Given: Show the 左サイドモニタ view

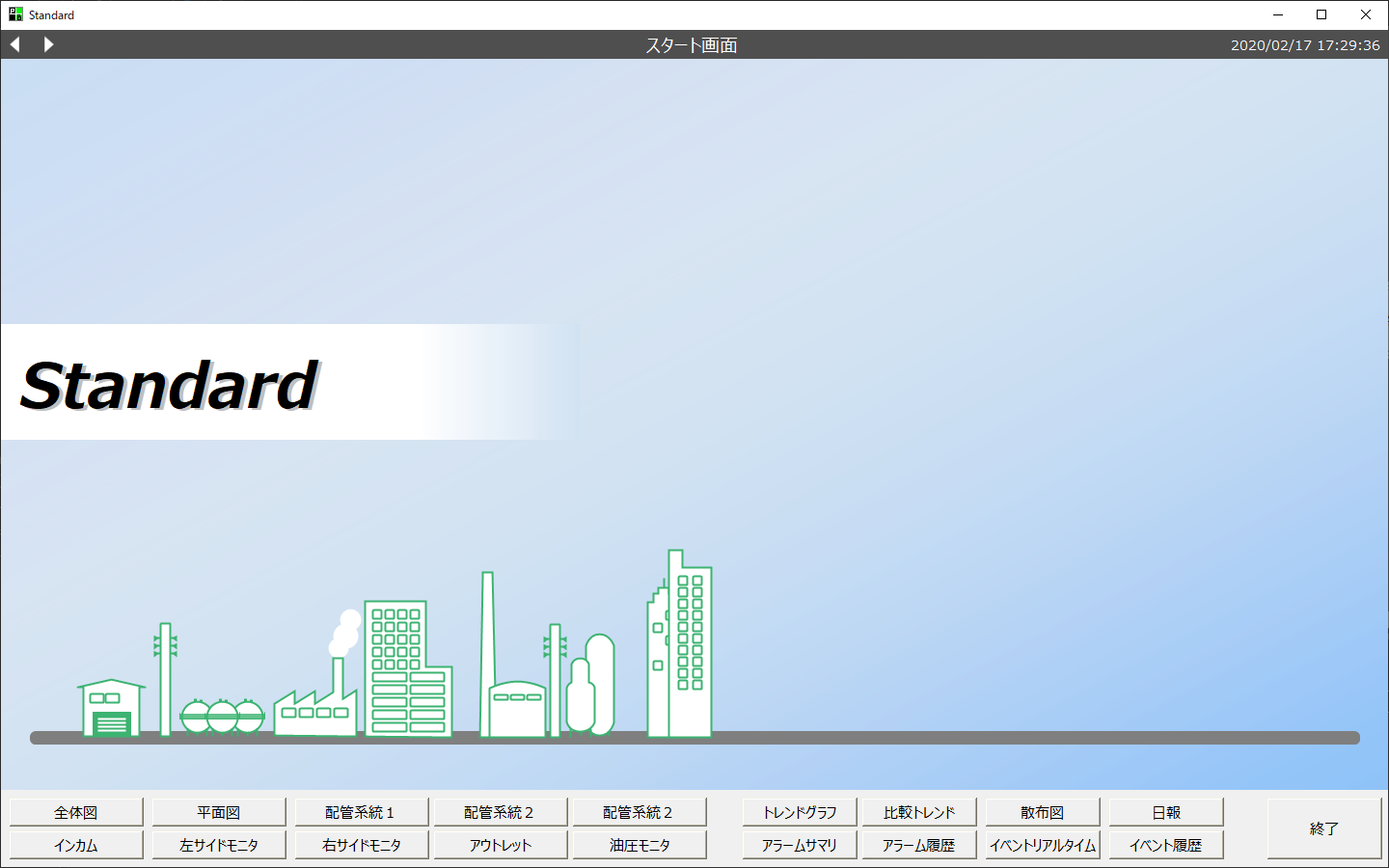Looking at the screenshot, I should [219, 845].
